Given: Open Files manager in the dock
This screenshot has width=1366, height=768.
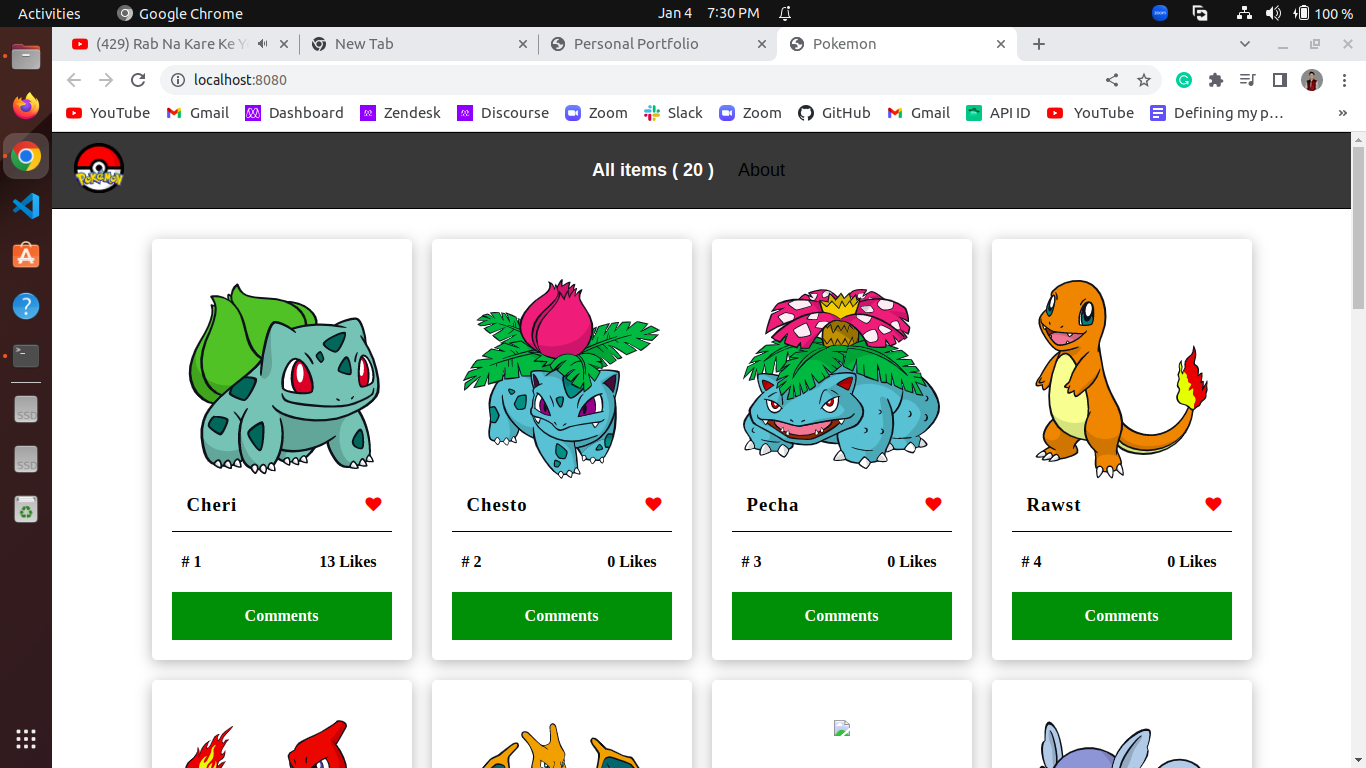Looking at the screenshot, I should click(26, 56).
